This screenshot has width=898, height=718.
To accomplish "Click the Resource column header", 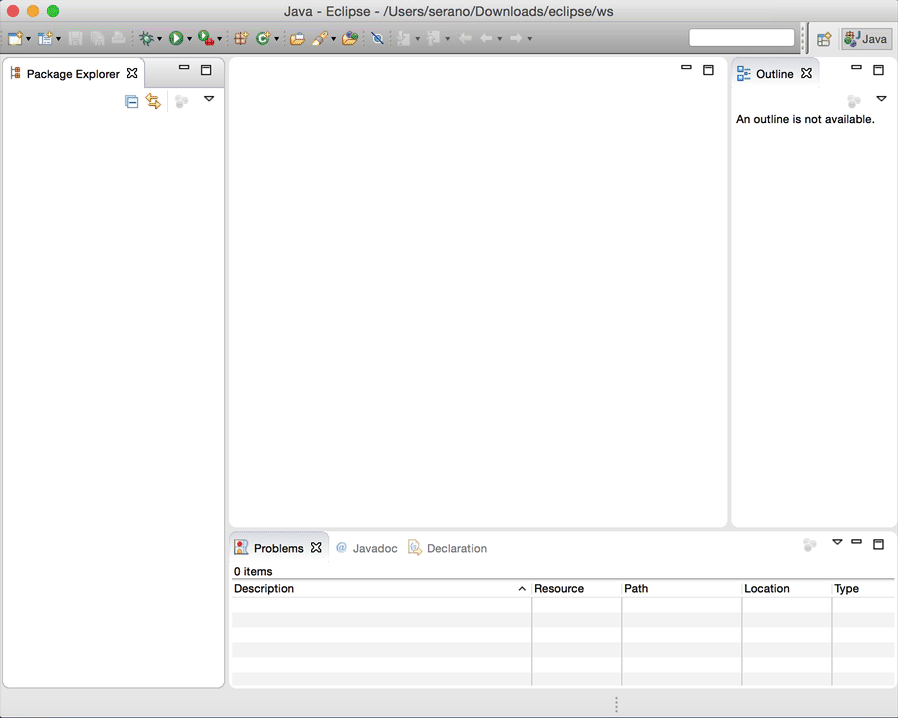I will click(x=575, y=589).
